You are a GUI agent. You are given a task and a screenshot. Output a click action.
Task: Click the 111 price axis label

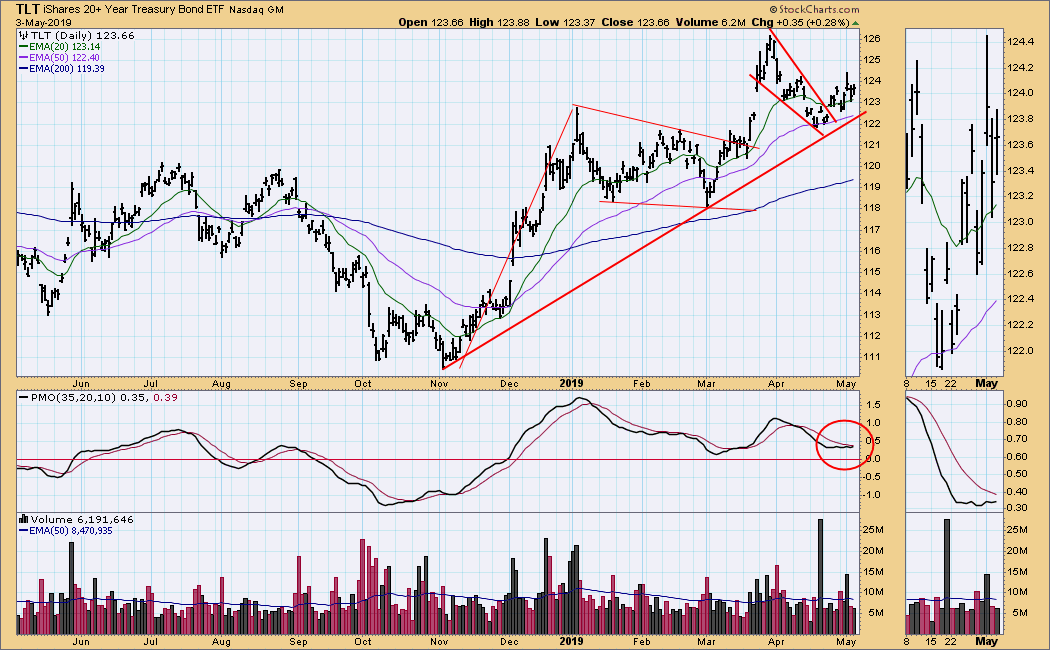(872, 357)
